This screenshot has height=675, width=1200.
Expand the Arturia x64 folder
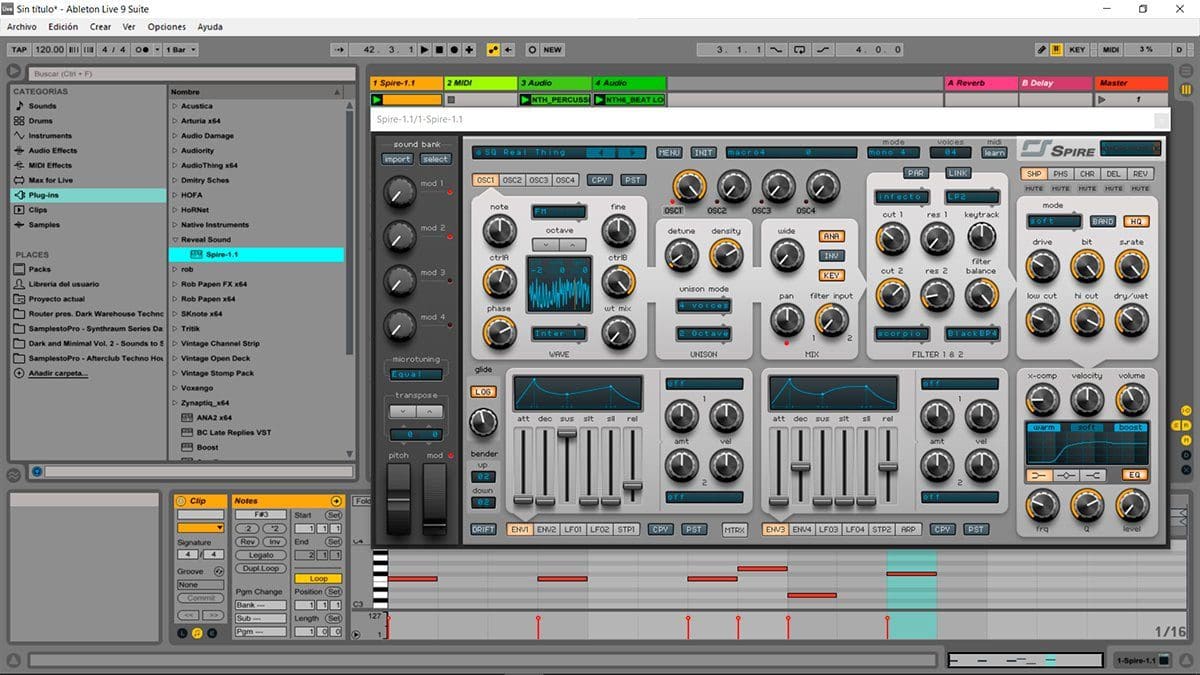(x=174, y=121)
